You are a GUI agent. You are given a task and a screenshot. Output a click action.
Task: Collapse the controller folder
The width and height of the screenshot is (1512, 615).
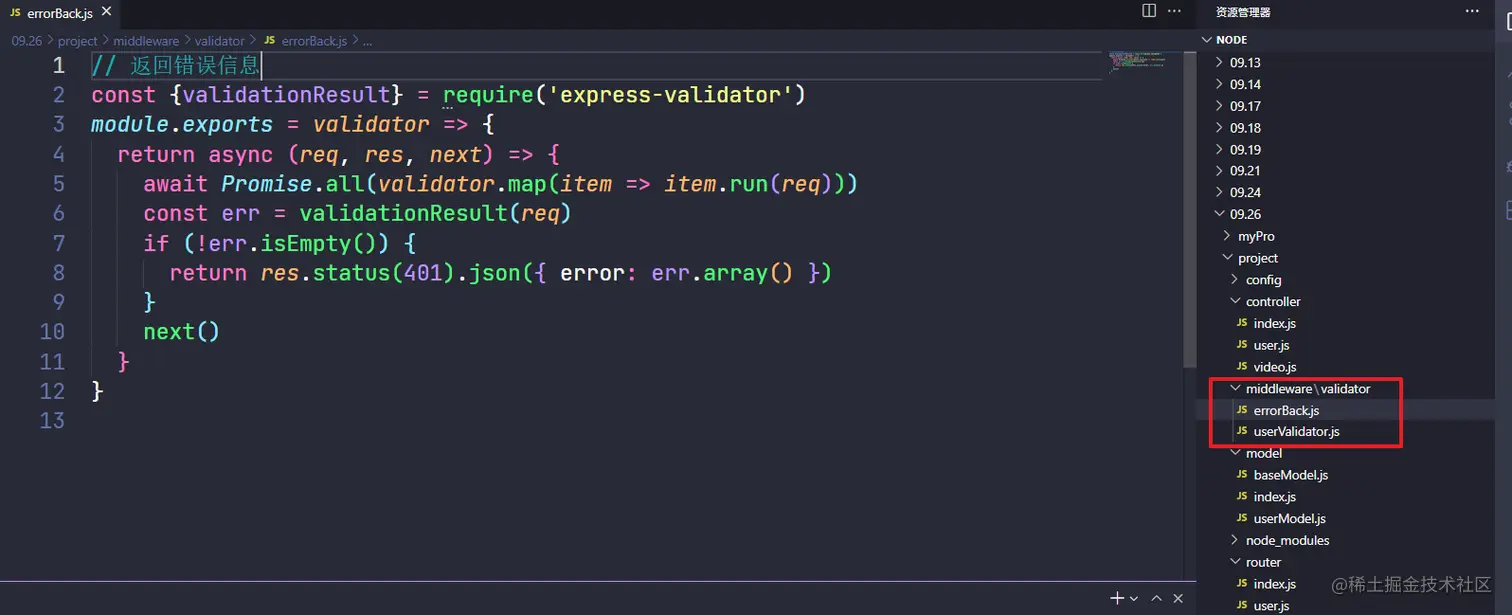[1273, 301]
